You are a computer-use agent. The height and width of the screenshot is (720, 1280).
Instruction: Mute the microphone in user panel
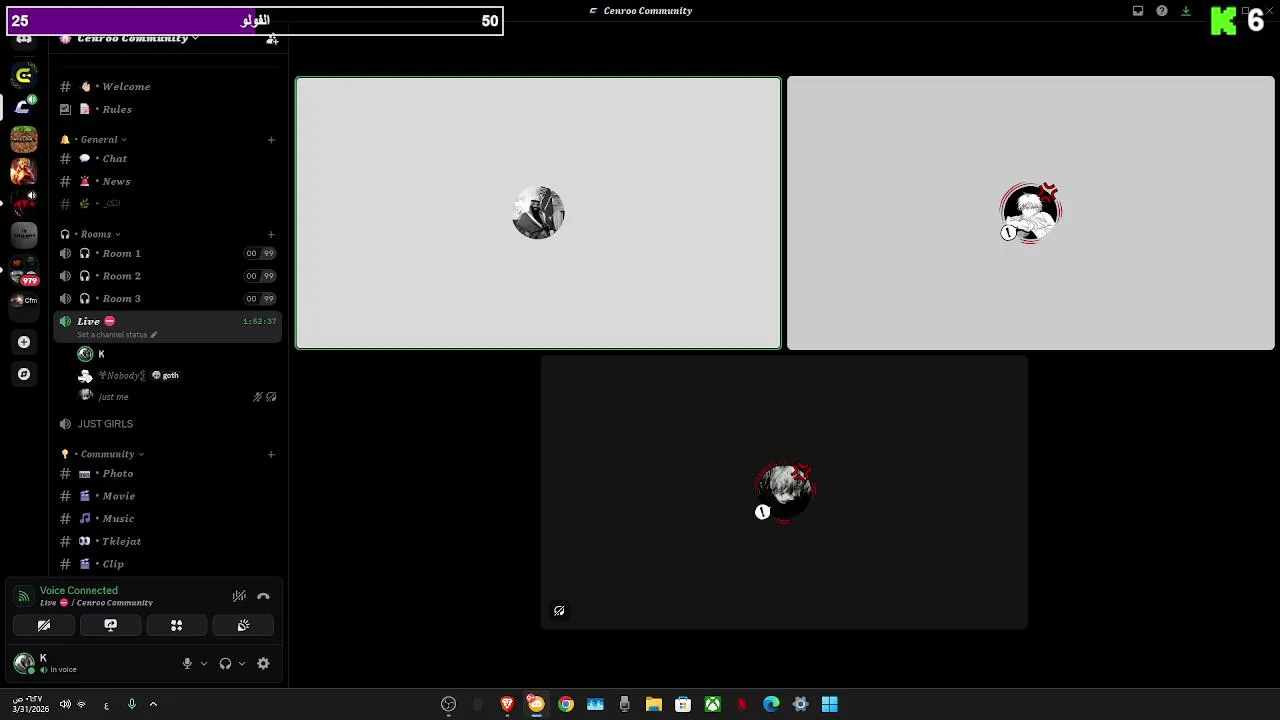187,663
